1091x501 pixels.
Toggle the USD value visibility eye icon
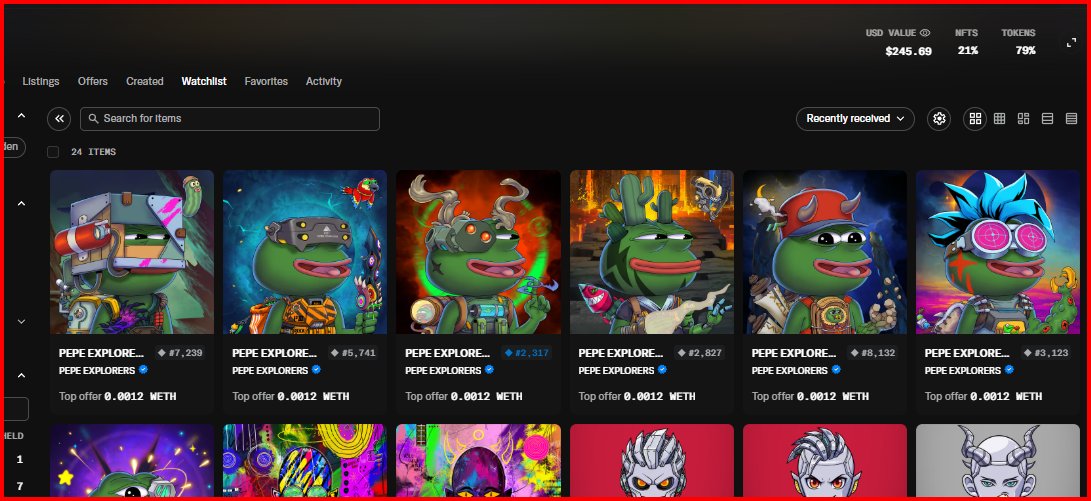click(x=925, y=33)
